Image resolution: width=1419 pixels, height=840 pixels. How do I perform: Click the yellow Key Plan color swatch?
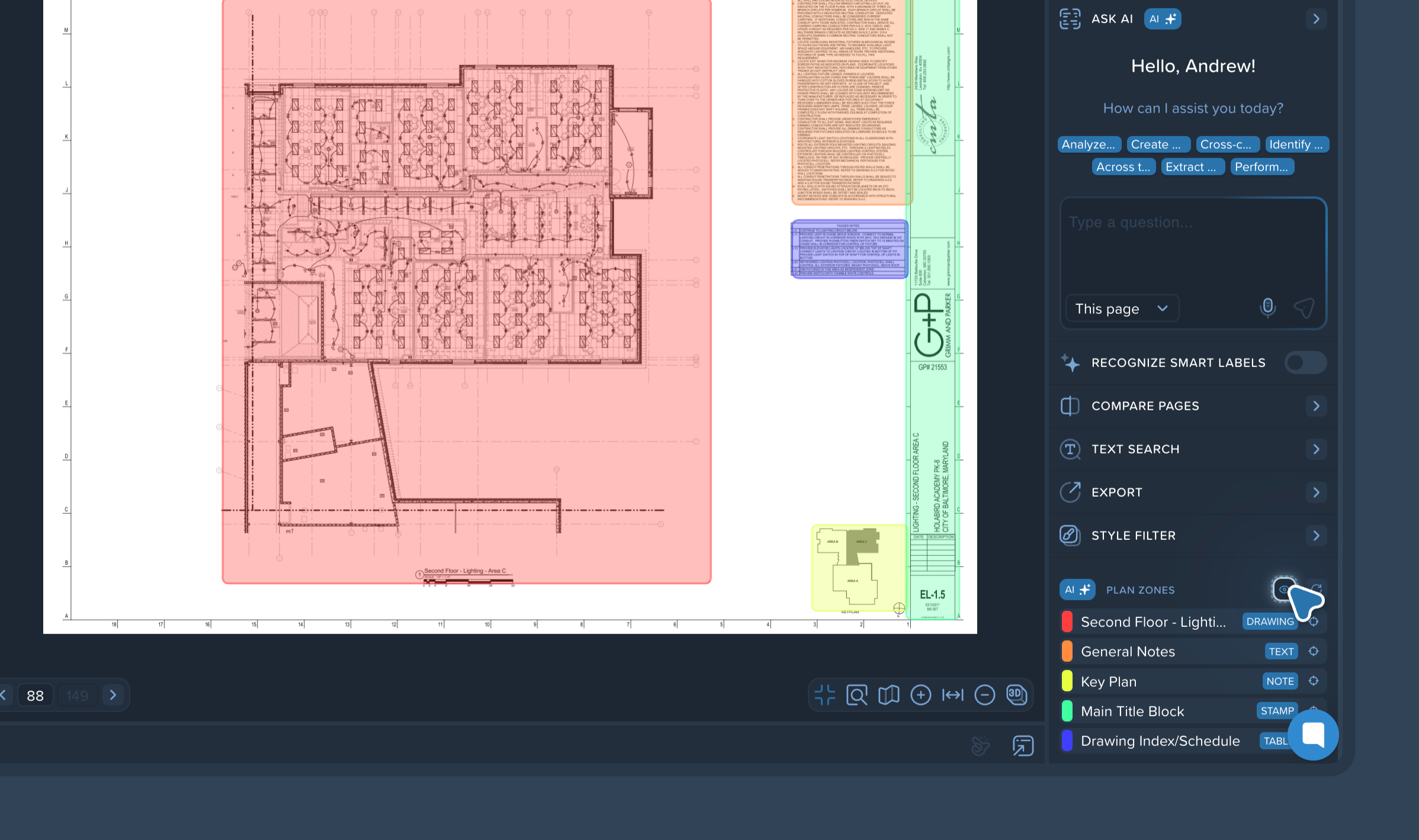(1067, 681)
